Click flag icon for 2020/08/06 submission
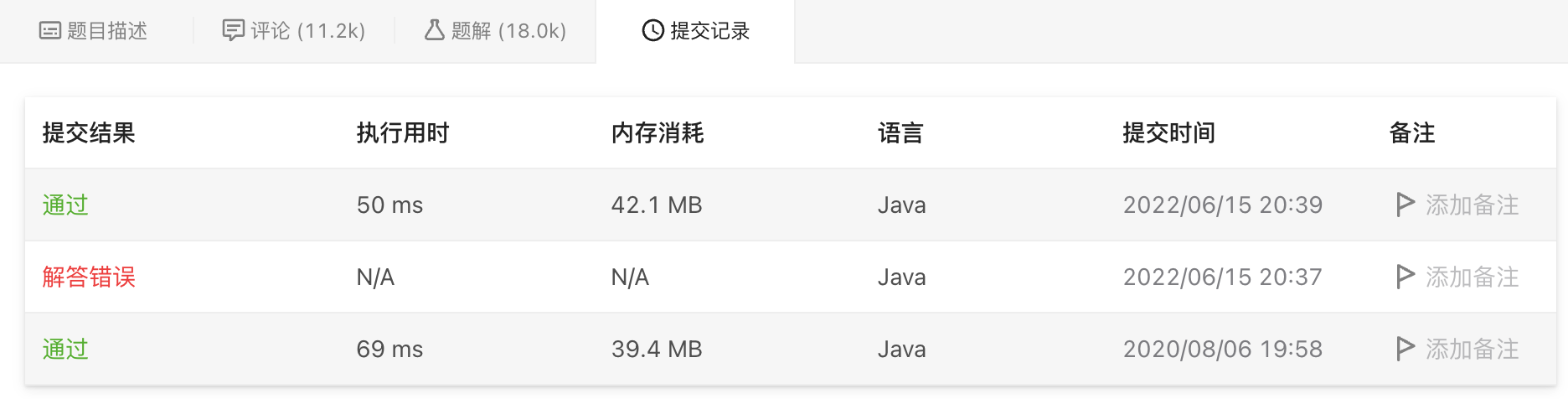Viewport: 1568px width, 399px height. pos(1406,349)
